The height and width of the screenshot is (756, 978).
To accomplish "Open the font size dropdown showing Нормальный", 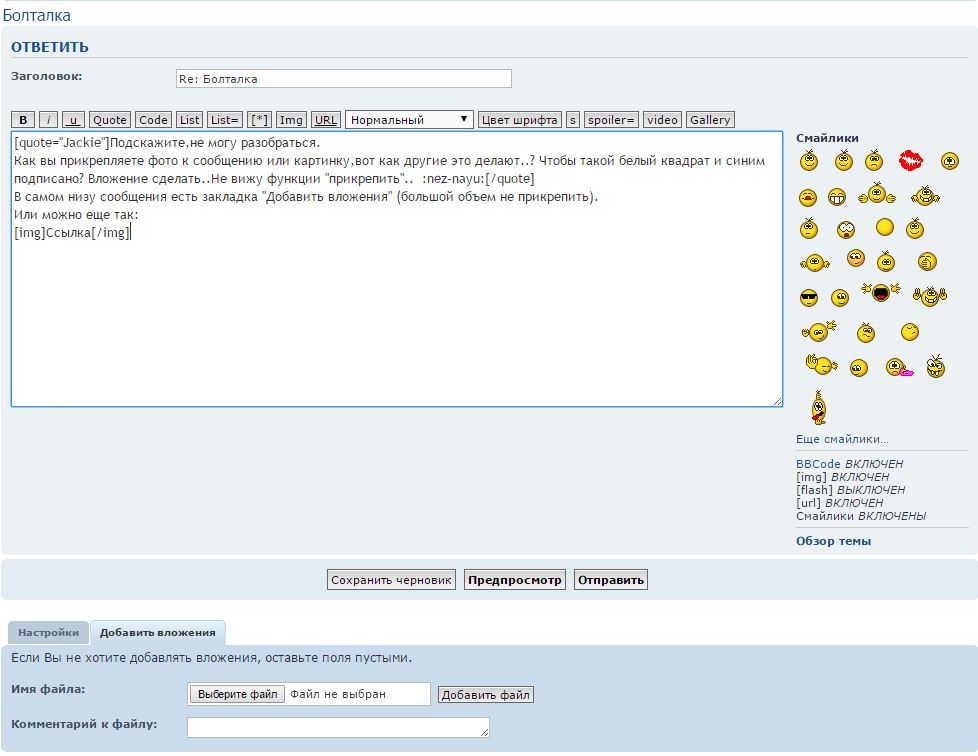I will pos(409,120).
